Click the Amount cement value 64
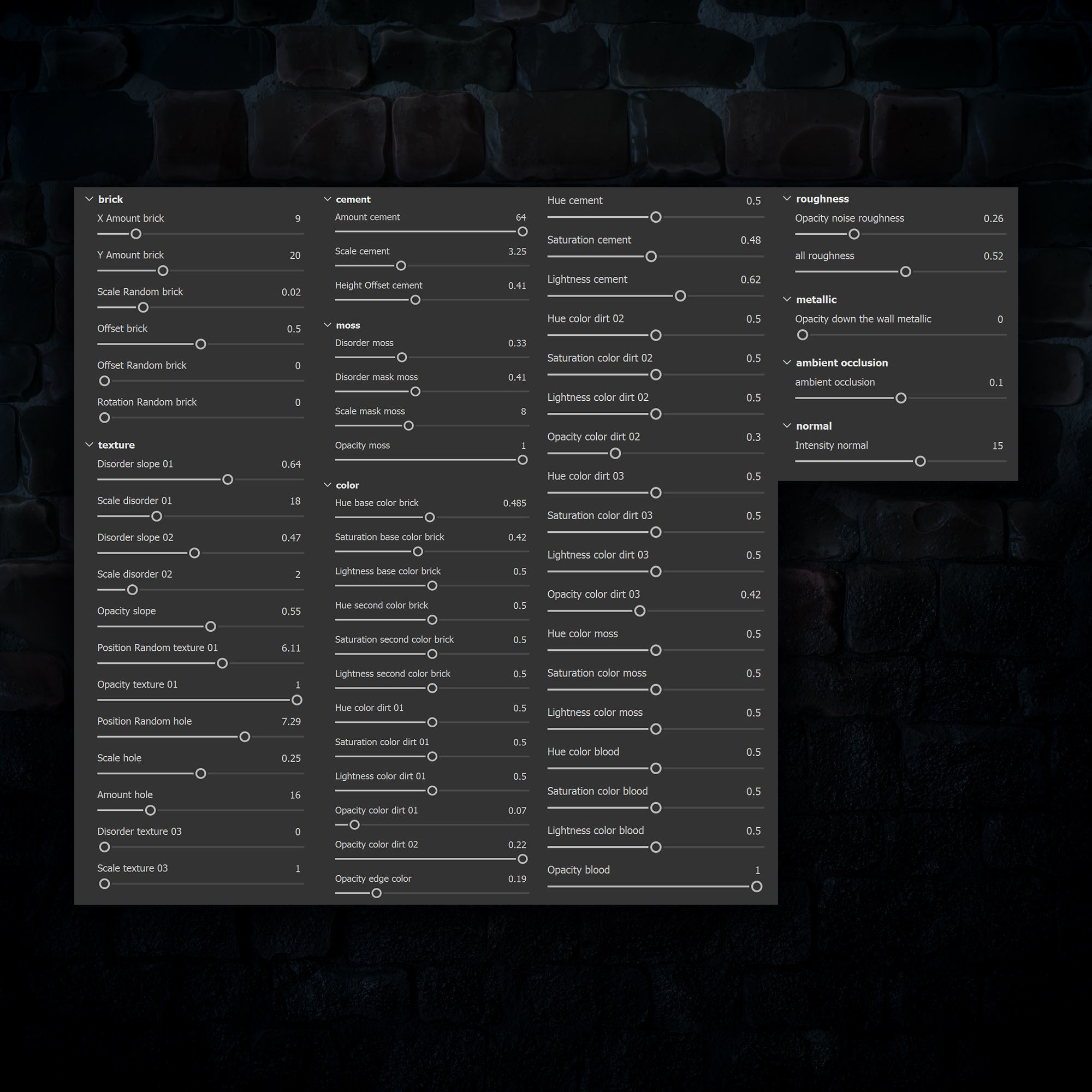Screen dimensions: 1092x1092 click(x=520, y=217)
